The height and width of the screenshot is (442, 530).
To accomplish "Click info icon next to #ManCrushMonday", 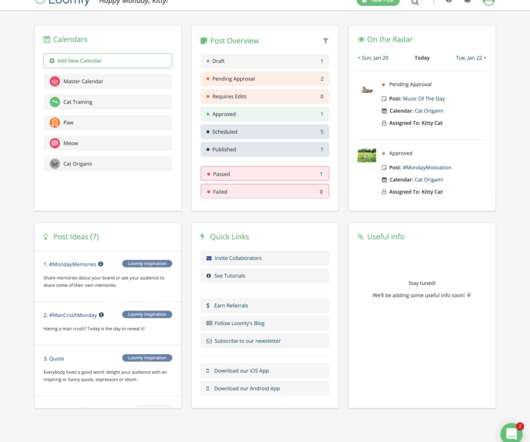I will pyautogui.click(x=101, y=315).
